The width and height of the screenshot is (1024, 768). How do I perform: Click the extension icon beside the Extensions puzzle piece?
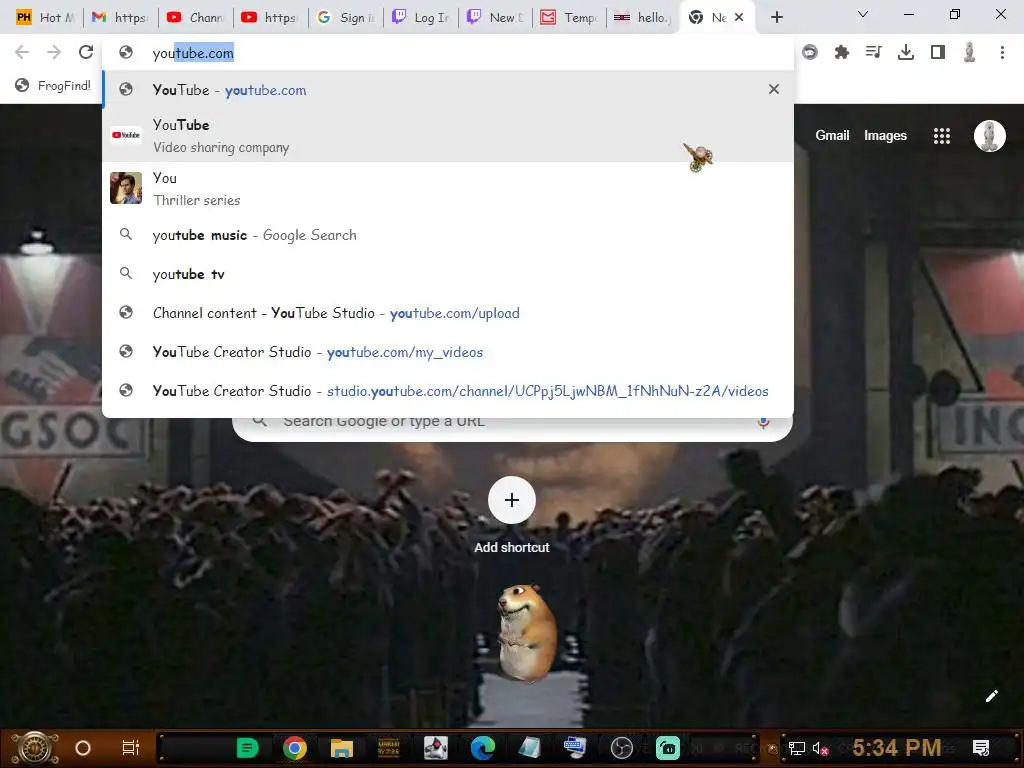[810, 52]
